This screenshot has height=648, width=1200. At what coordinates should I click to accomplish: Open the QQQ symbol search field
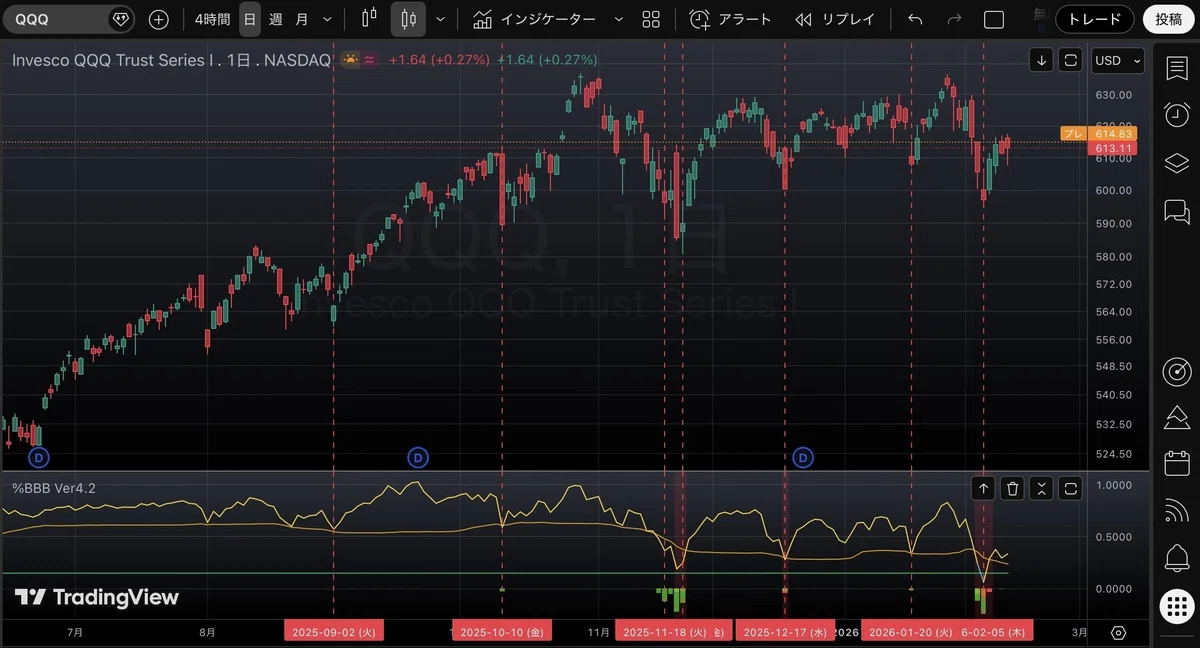click(68, 19)
